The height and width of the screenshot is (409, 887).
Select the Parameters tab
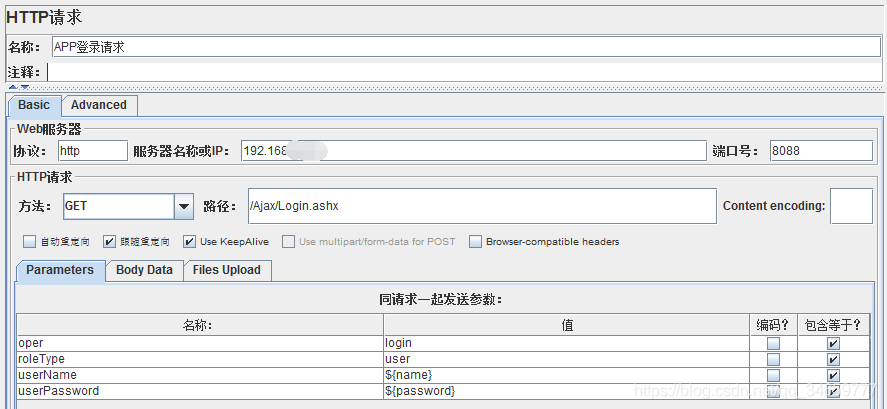tap(60, 270)
